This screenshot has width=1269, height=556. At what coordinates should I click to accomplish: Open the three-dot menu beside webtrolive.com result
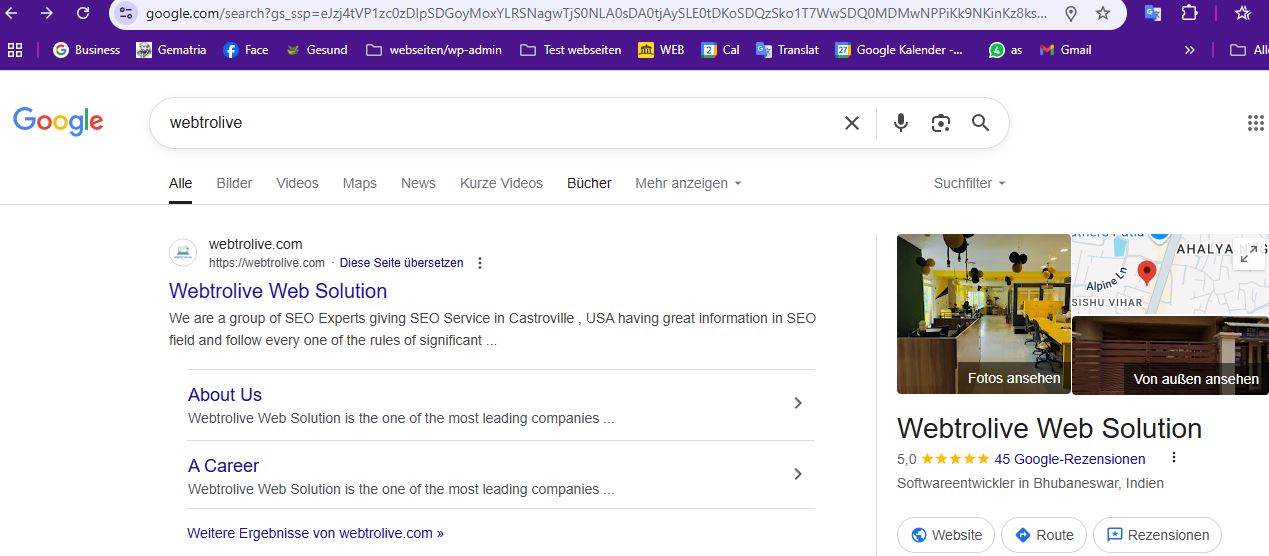480,263
